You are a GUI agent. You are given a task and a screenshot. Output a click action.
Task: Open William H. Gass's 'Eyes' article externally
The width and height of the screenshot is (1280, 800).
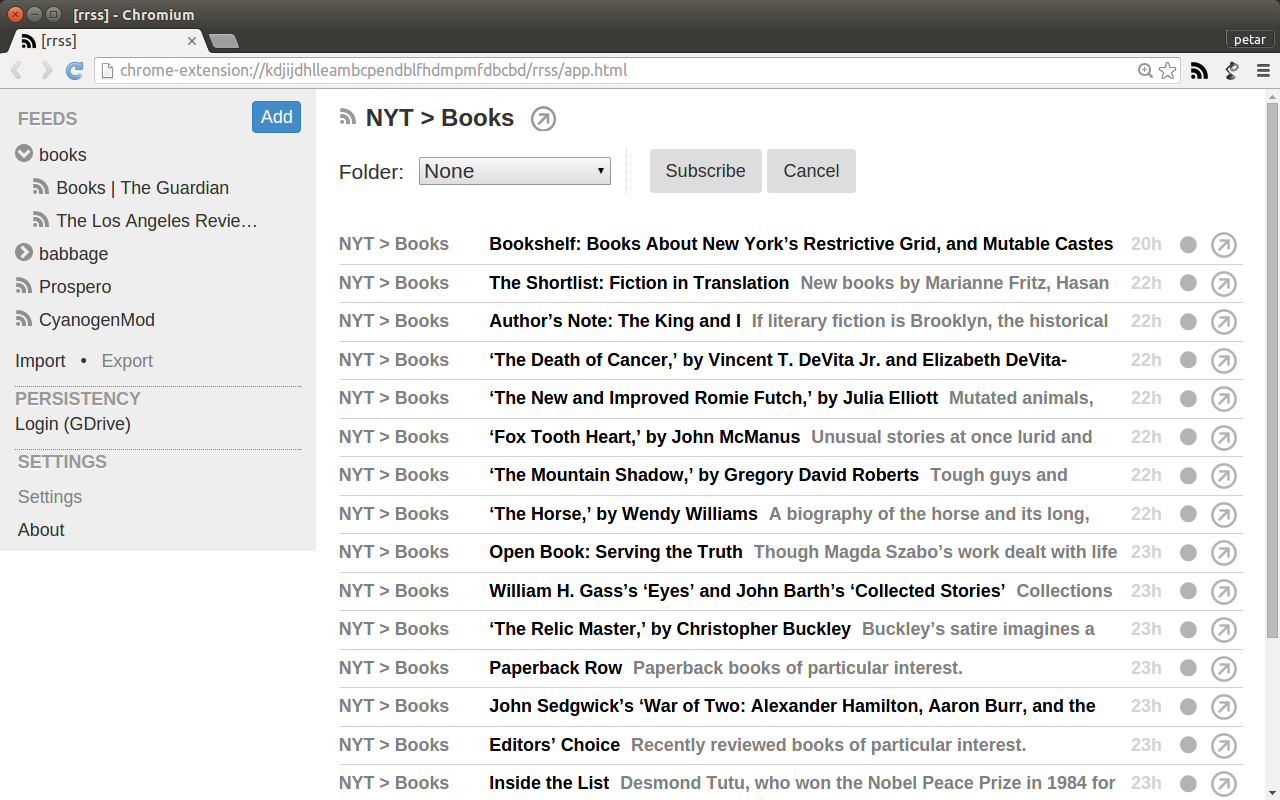coord(1224,592)
